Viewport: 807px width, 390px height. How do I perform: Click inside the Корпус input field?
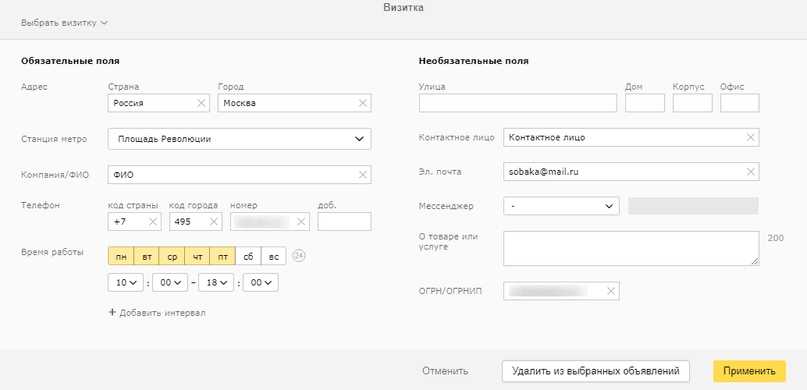point(692,103)
